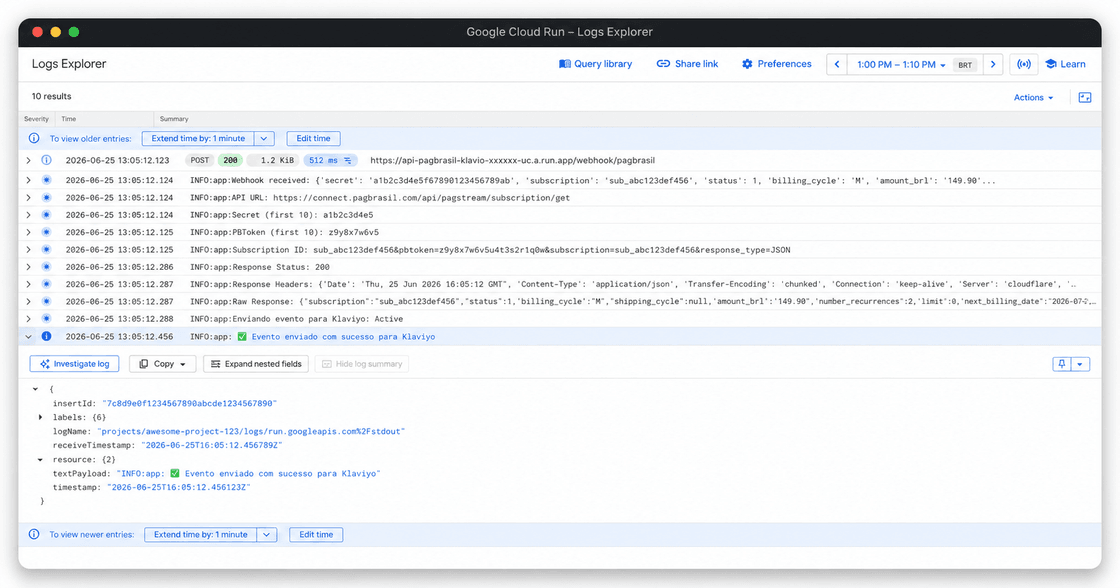Open the 1:00 PM – 1:10 PM time range dropdown
This screenshot has width=1120, height=588.
click(x=901, y=64)
